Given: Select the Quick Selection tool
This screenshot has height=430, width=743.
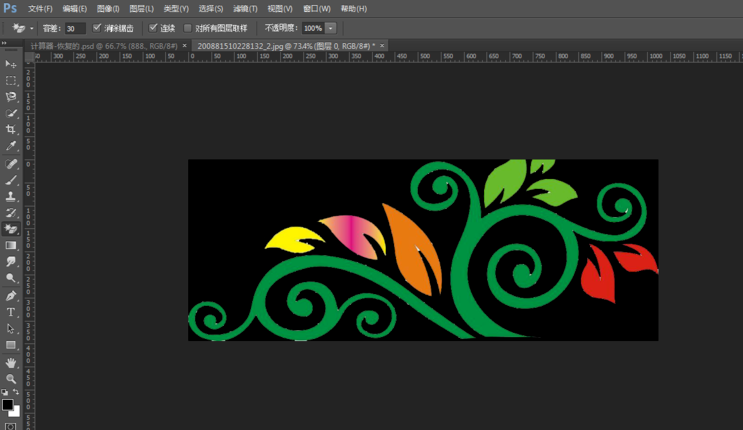Looking at the screenshot, I should pos(10,113).
